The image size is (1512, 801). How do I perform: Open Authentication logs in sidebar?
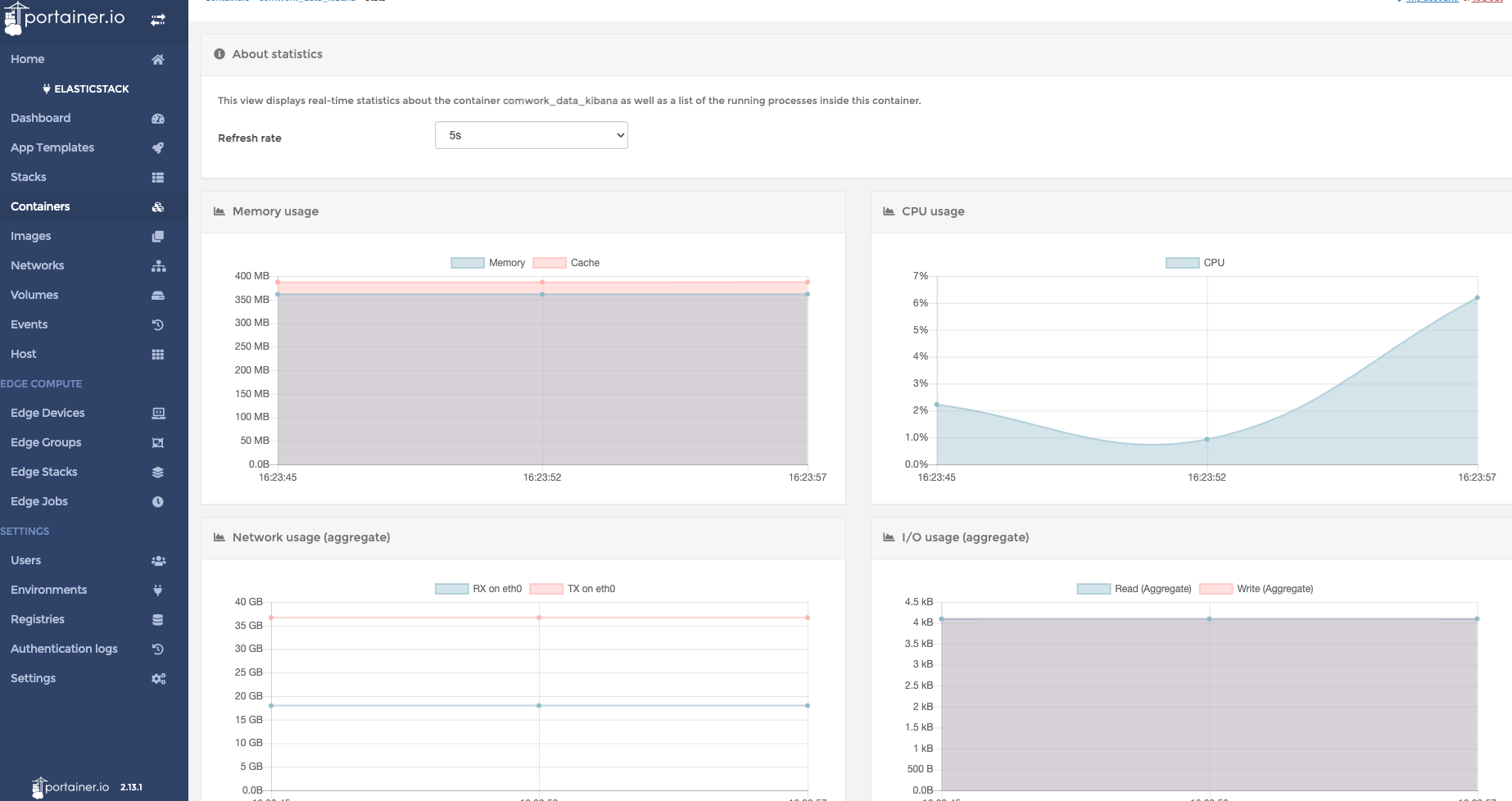[x=94, y=649]
